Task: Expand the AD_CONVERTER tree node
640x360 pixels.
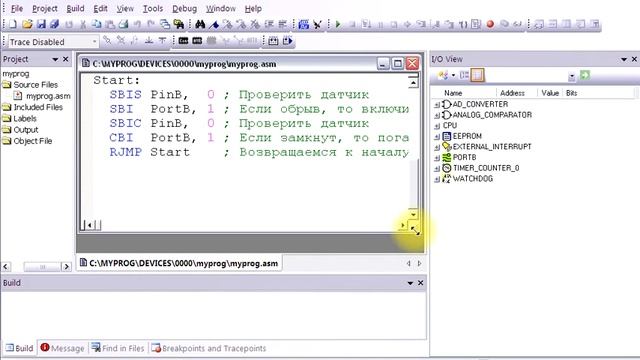Action: point(437,104)
